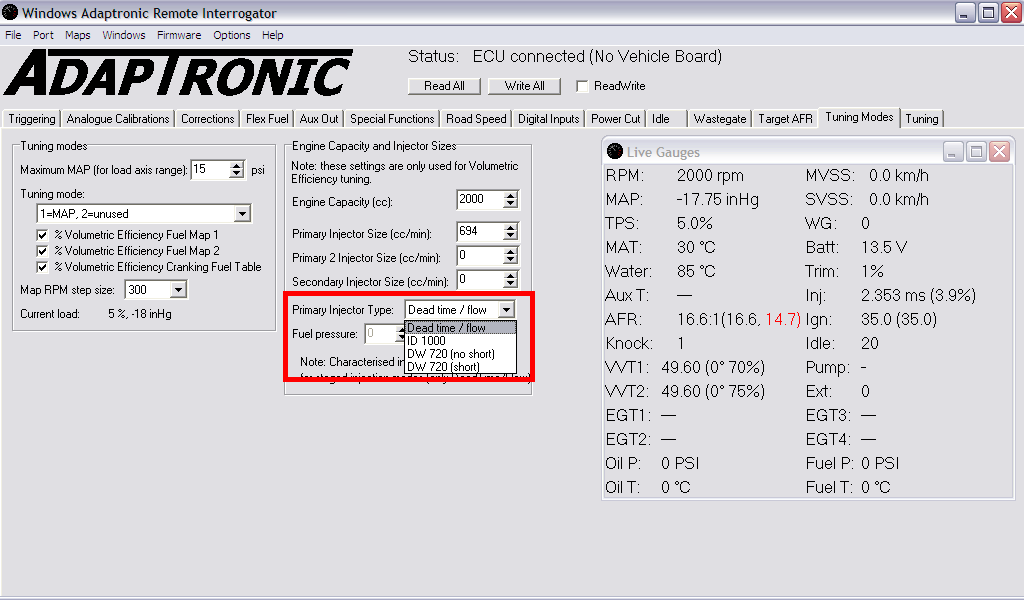Minimize the Live Gauges window
The width and height of the screenshot is (1024, 600).
[x=953, y=152]
